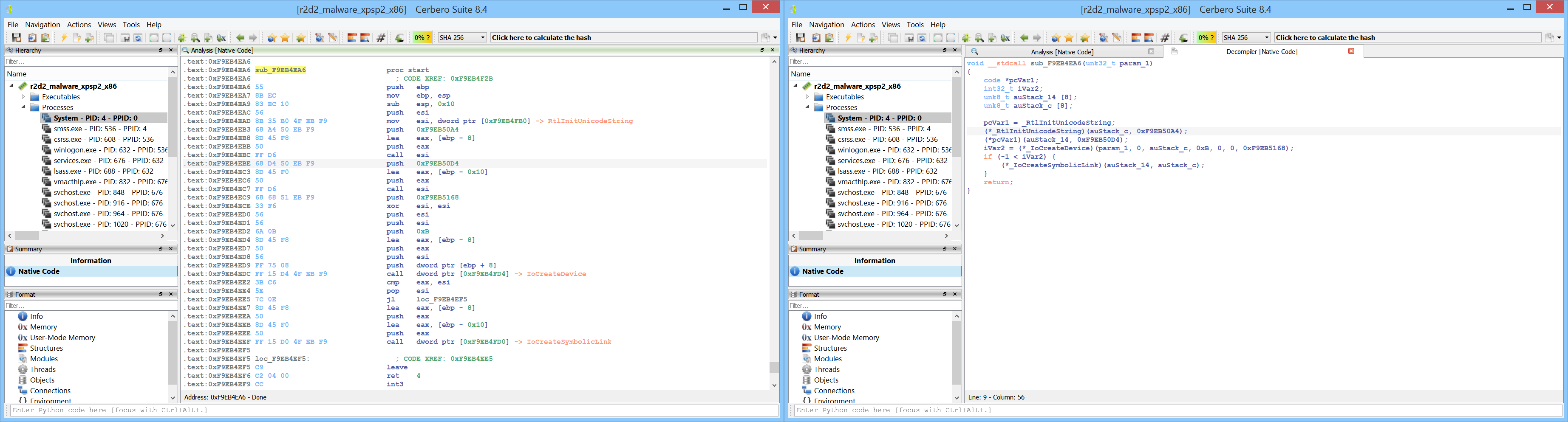Click the copy hash icon at right of left window toolbar
The image size is (1568, 422).
point(765,38)
